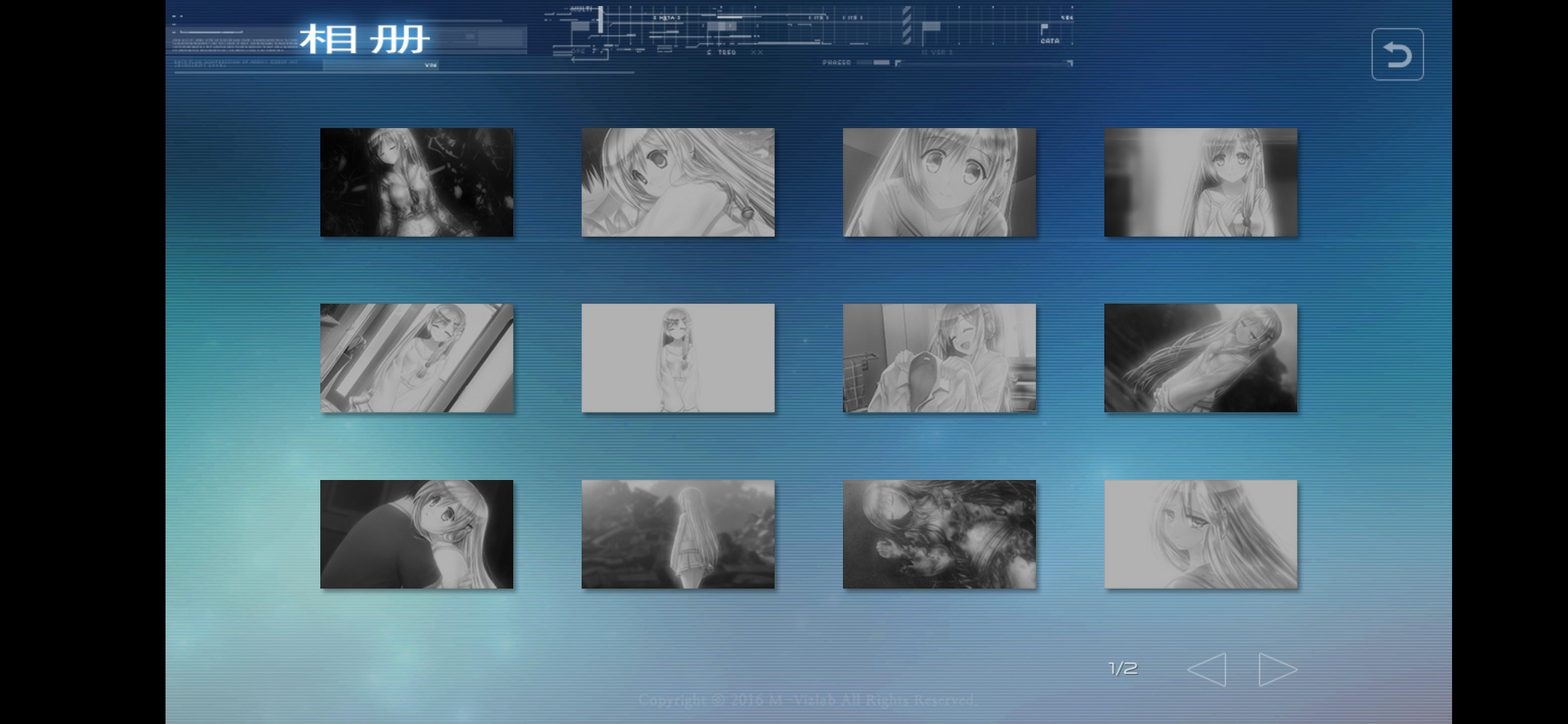Click the 相册 album title
The width and height of the screenshot is (1568, 724).
coord(364,40)
